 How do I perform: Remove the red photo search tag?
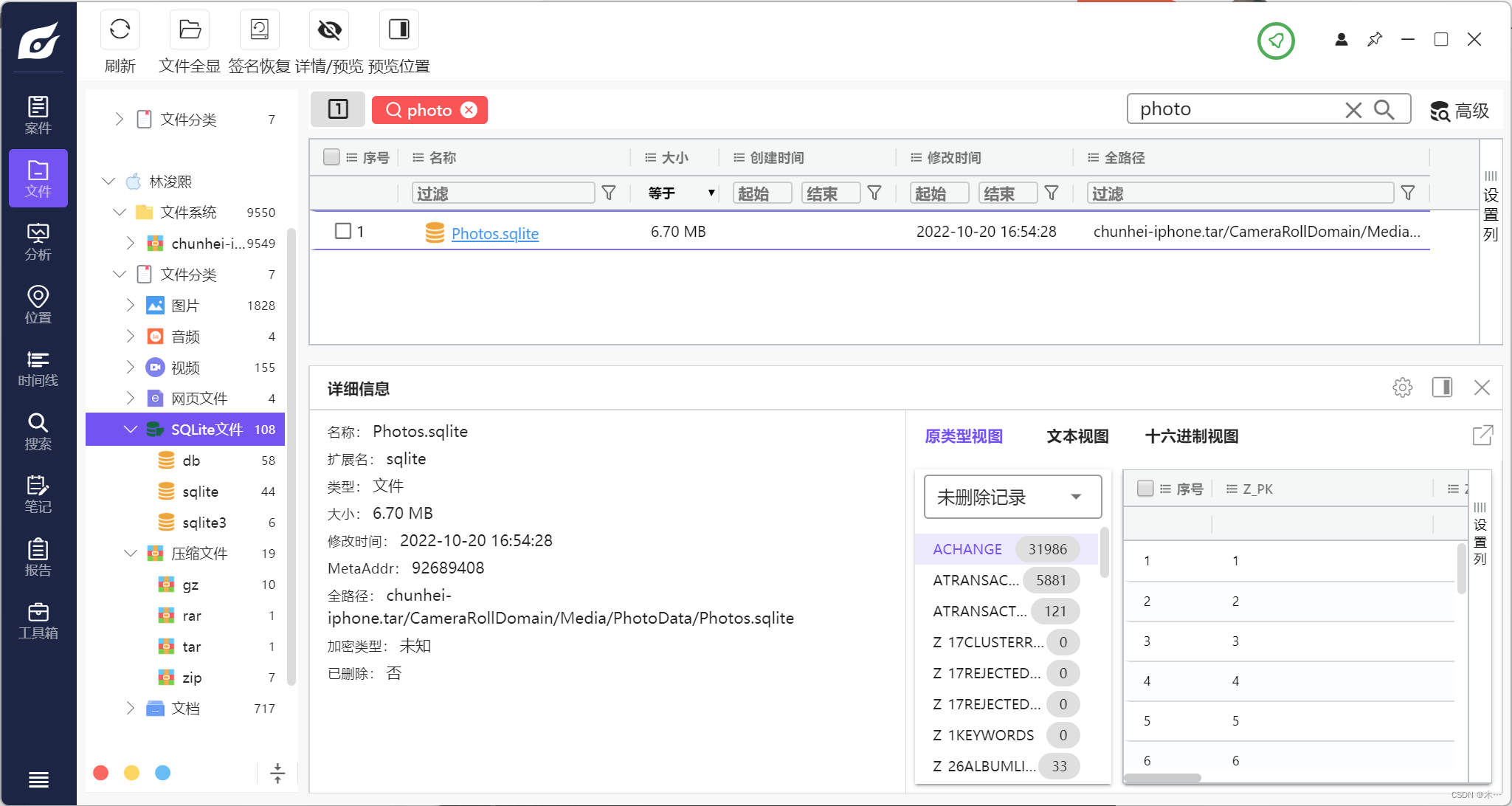(x=469, y=110)
